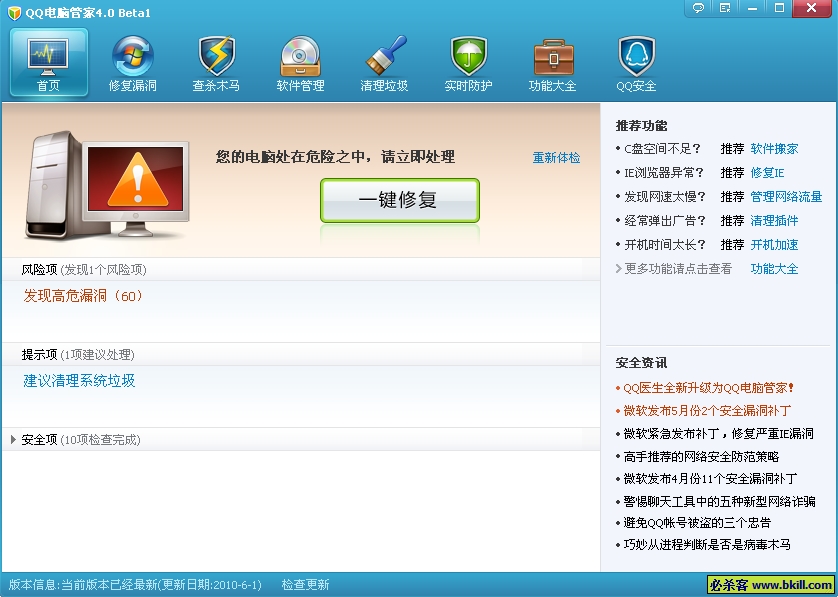Screen dimensions: 838x597
Task: Click the red warning computer image
Action: pyautogui.click(x=107, y=184)
